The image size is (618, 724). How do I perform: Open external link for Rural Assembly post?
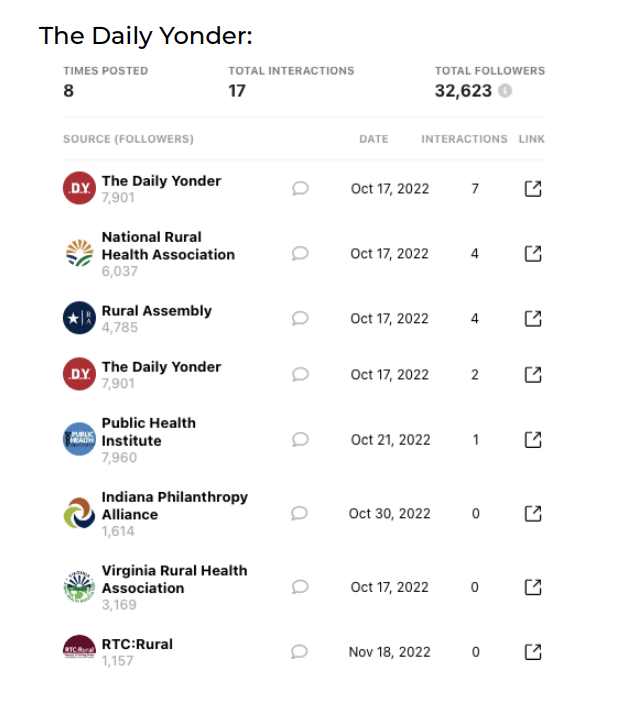click(533, 319)
